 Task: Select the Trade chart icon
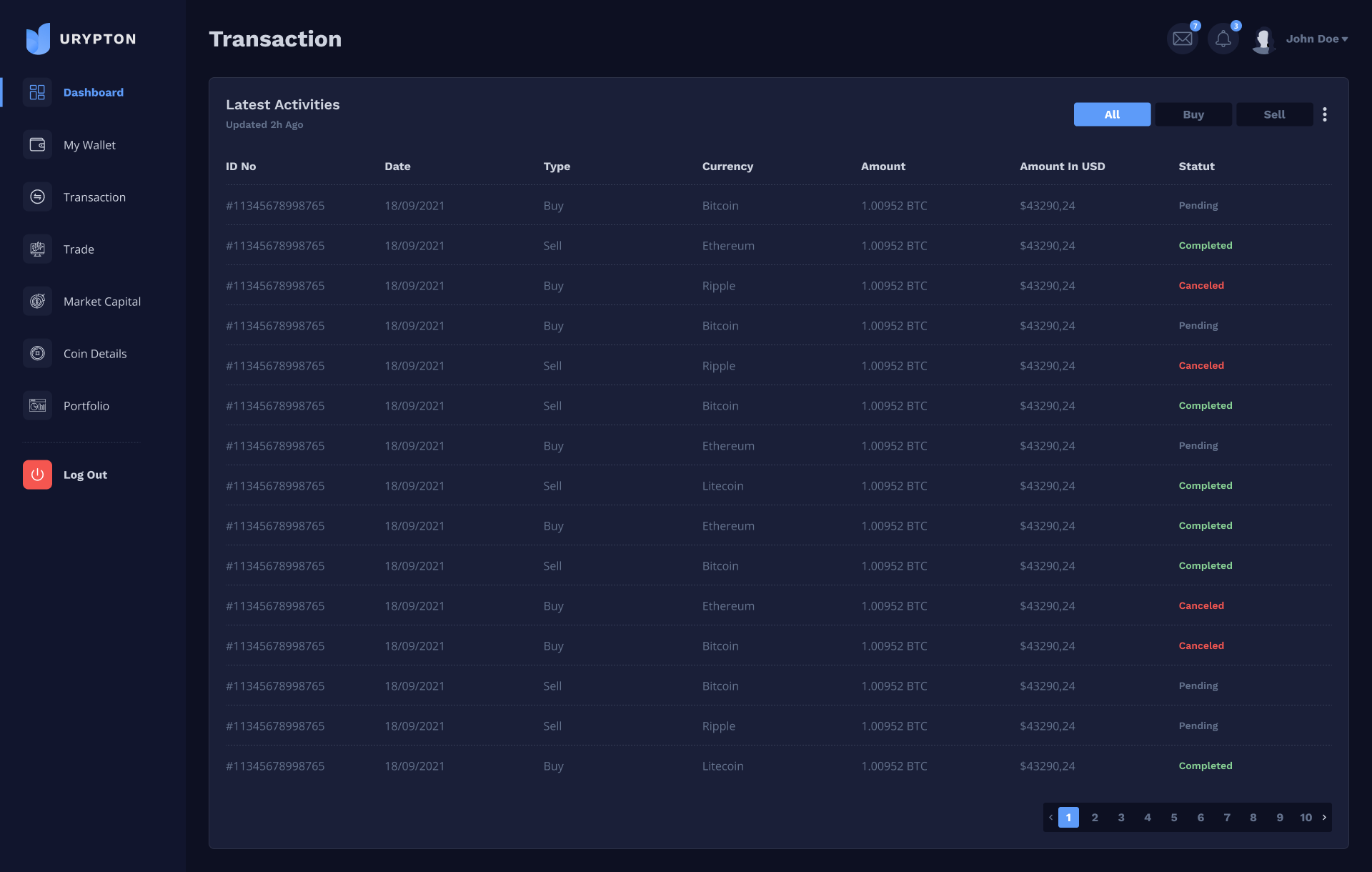pyautogui.click(x=37, y=249)
